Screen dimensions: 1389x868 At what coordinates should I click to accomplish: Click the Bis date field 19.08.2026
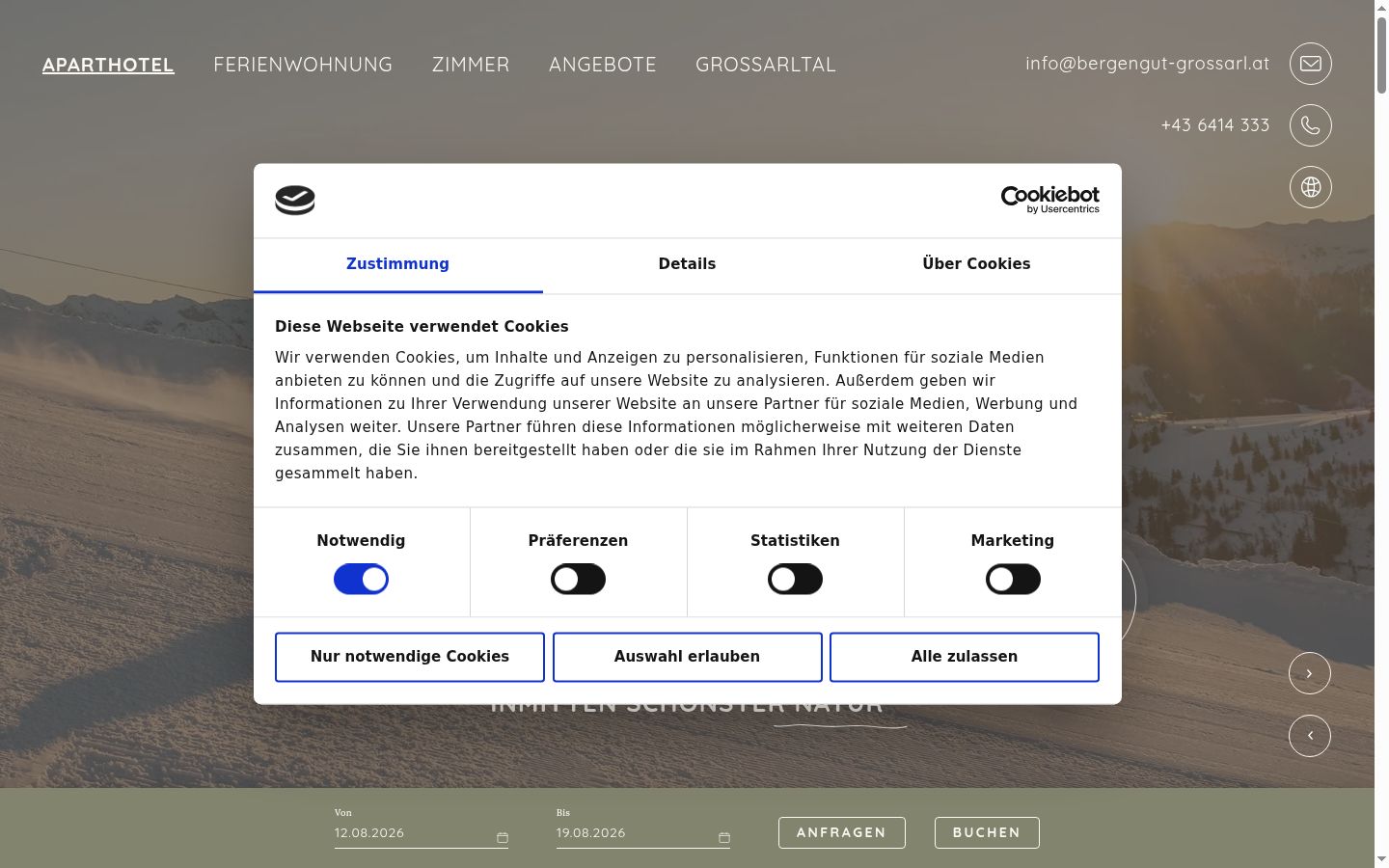point(643,833)
